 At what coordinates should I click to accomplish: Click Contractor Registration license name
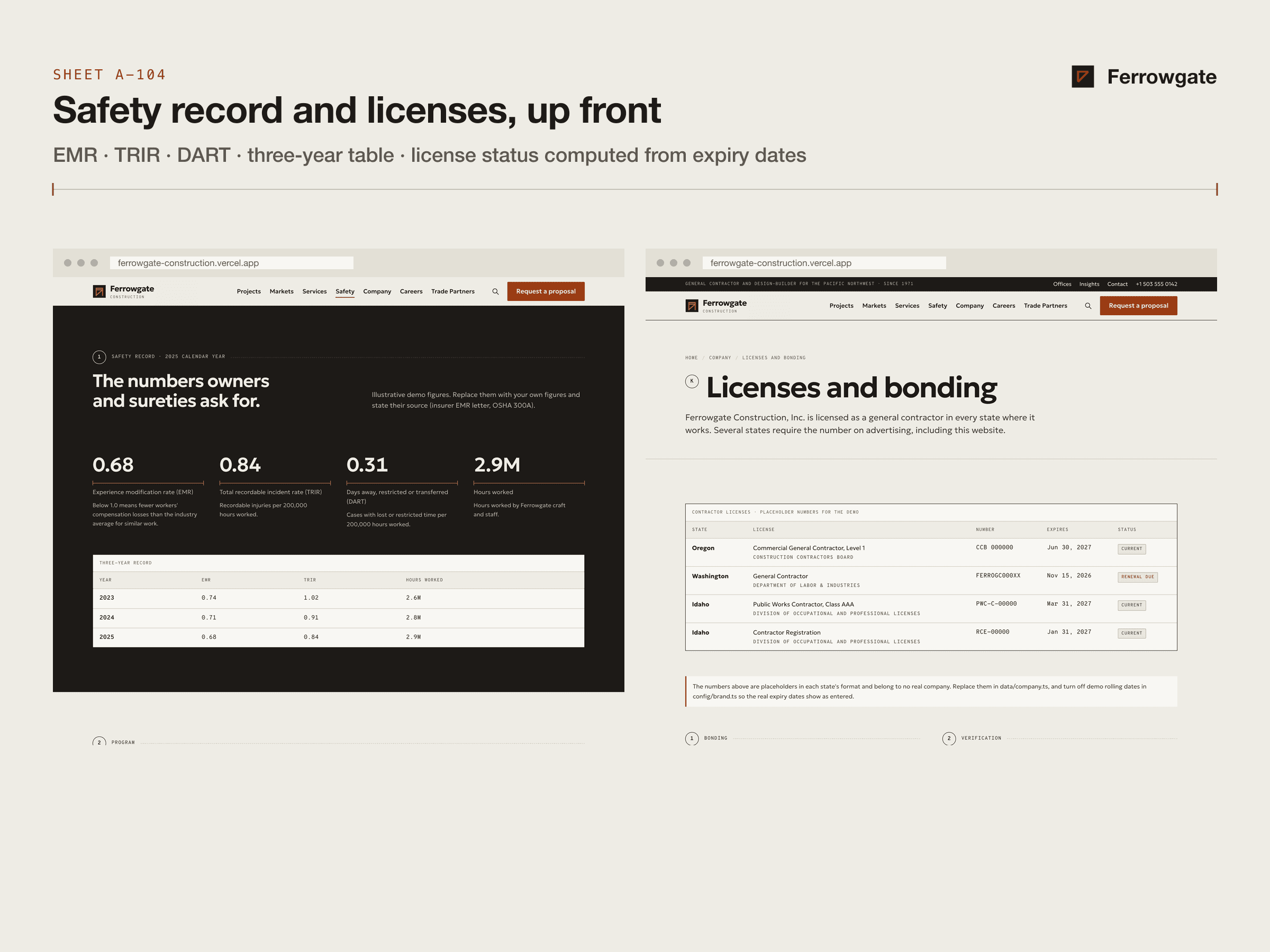click(786, 633)
